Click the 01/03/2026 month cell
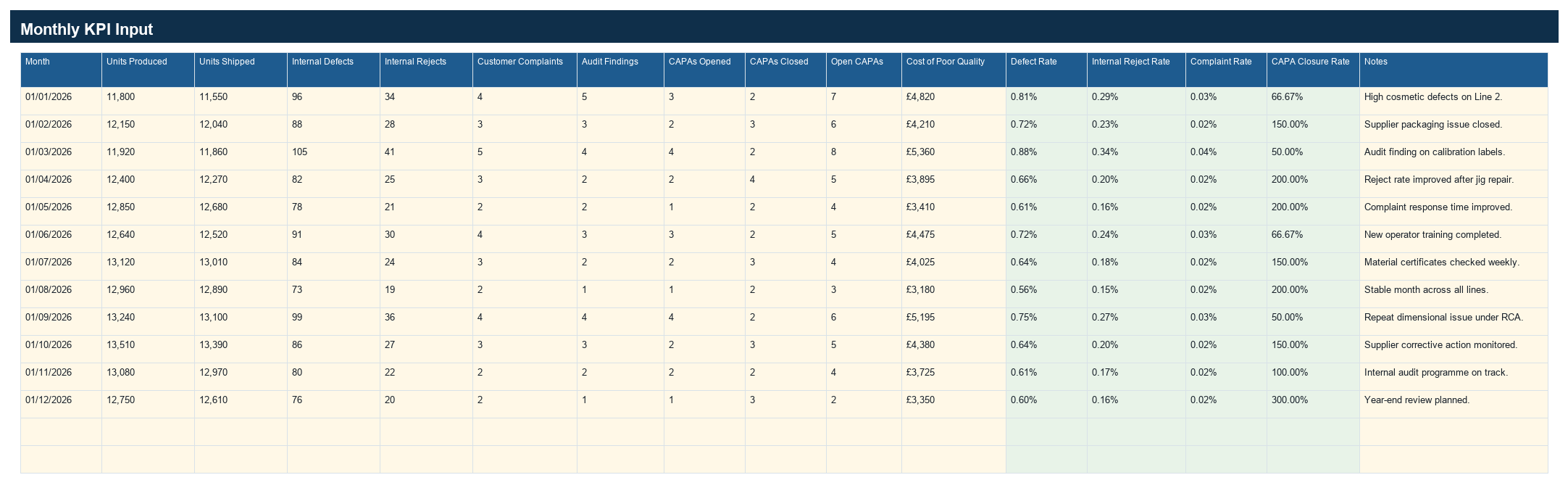Screen dimensions: 1568x496 pos(62,157)
